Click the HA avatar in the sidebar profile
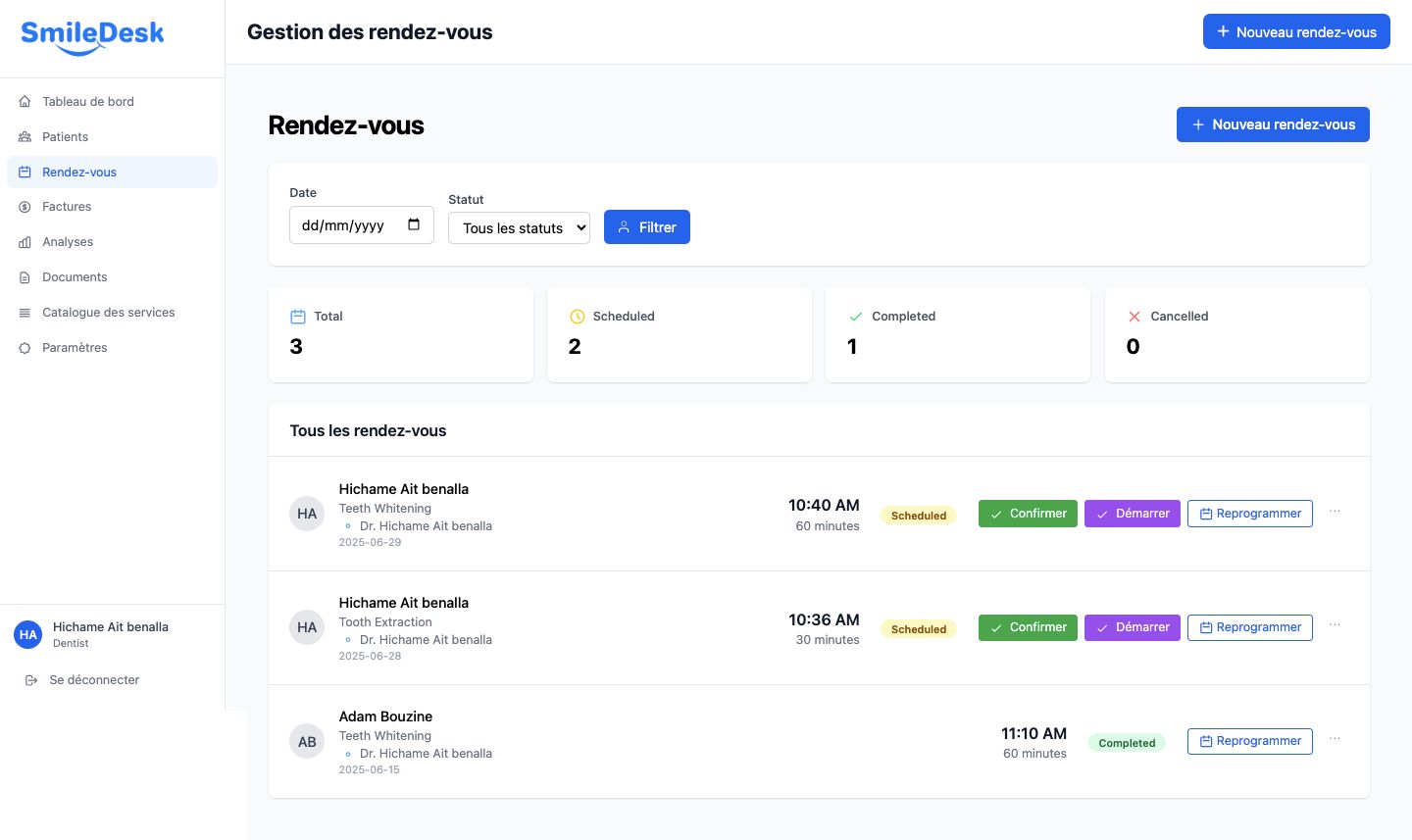This screenshot has width=1412, height=840. coord(28,635)
